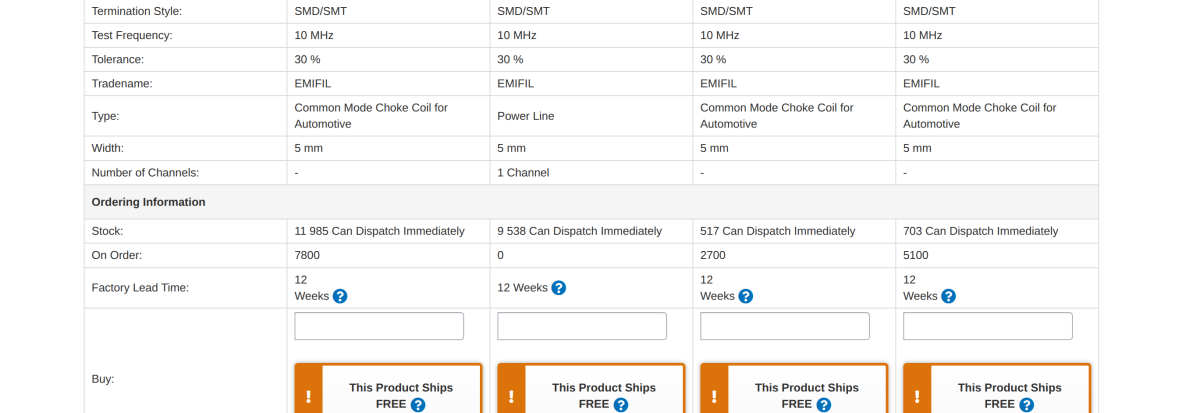Click the FREE shipping help icon for 11 985 stock product

418,405
